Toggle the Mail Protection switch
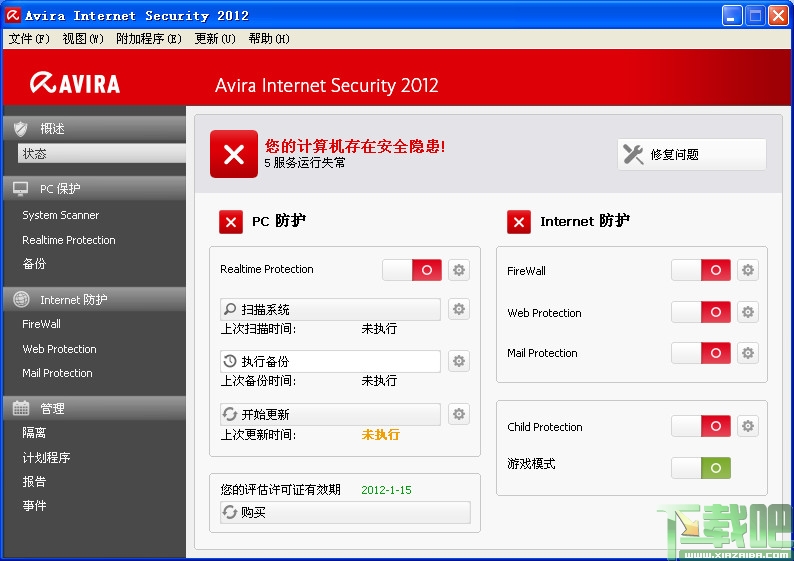Image resolution: width=794 pixels, height=561 pixels. 701,353
